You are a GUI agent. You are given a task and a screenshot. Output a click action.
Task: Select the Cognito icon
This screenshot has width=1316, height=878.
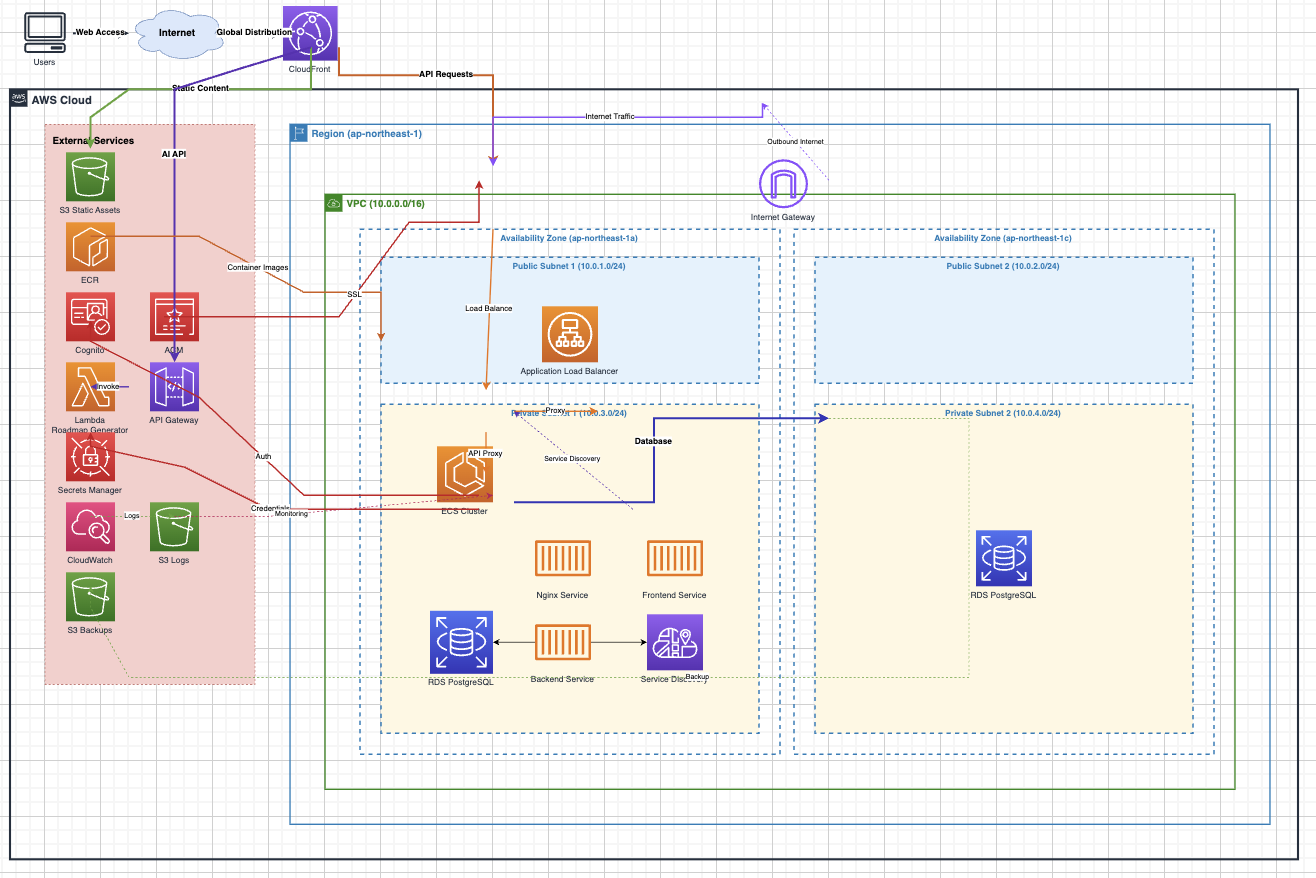tap(91, 317)
